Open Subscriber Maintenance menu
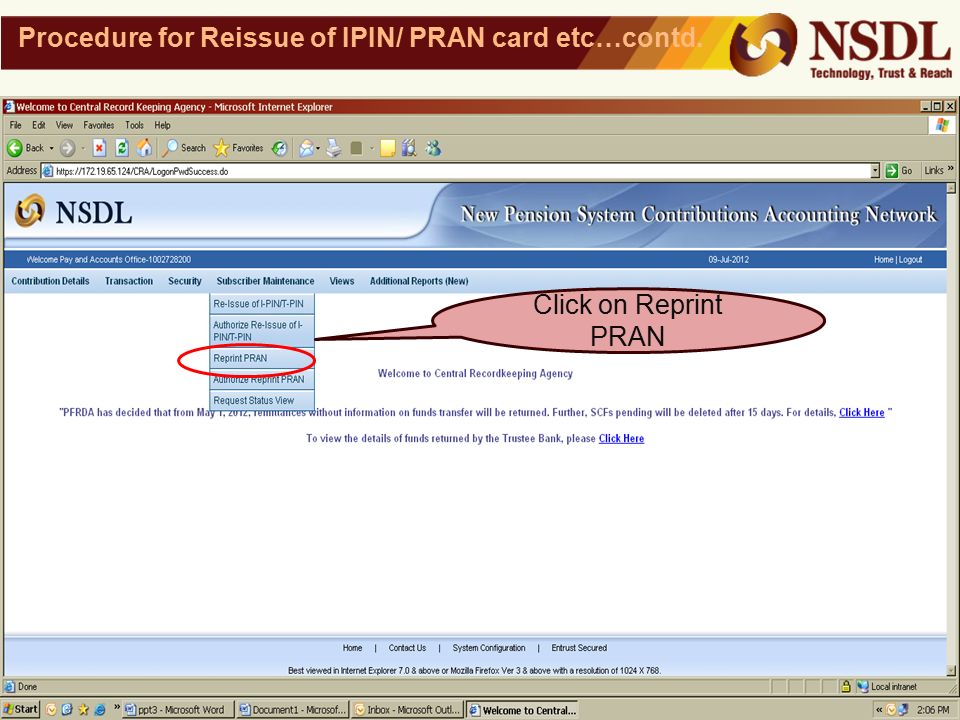Screen dimensions: 960x720 tap(265, 281)
